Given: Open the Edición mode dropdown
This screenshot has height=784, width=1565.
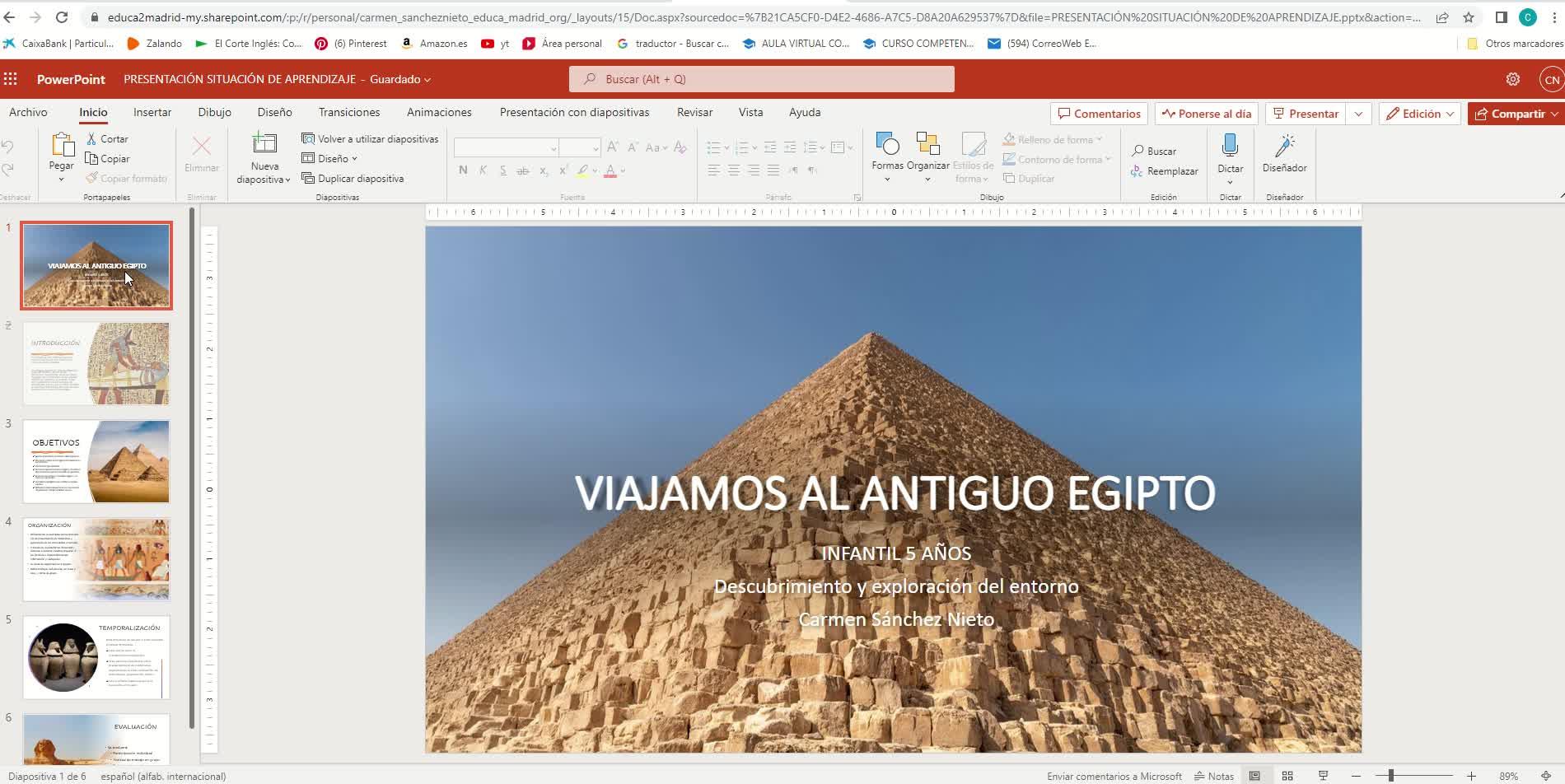Looking at the screenshot, I should point(1421,114).
